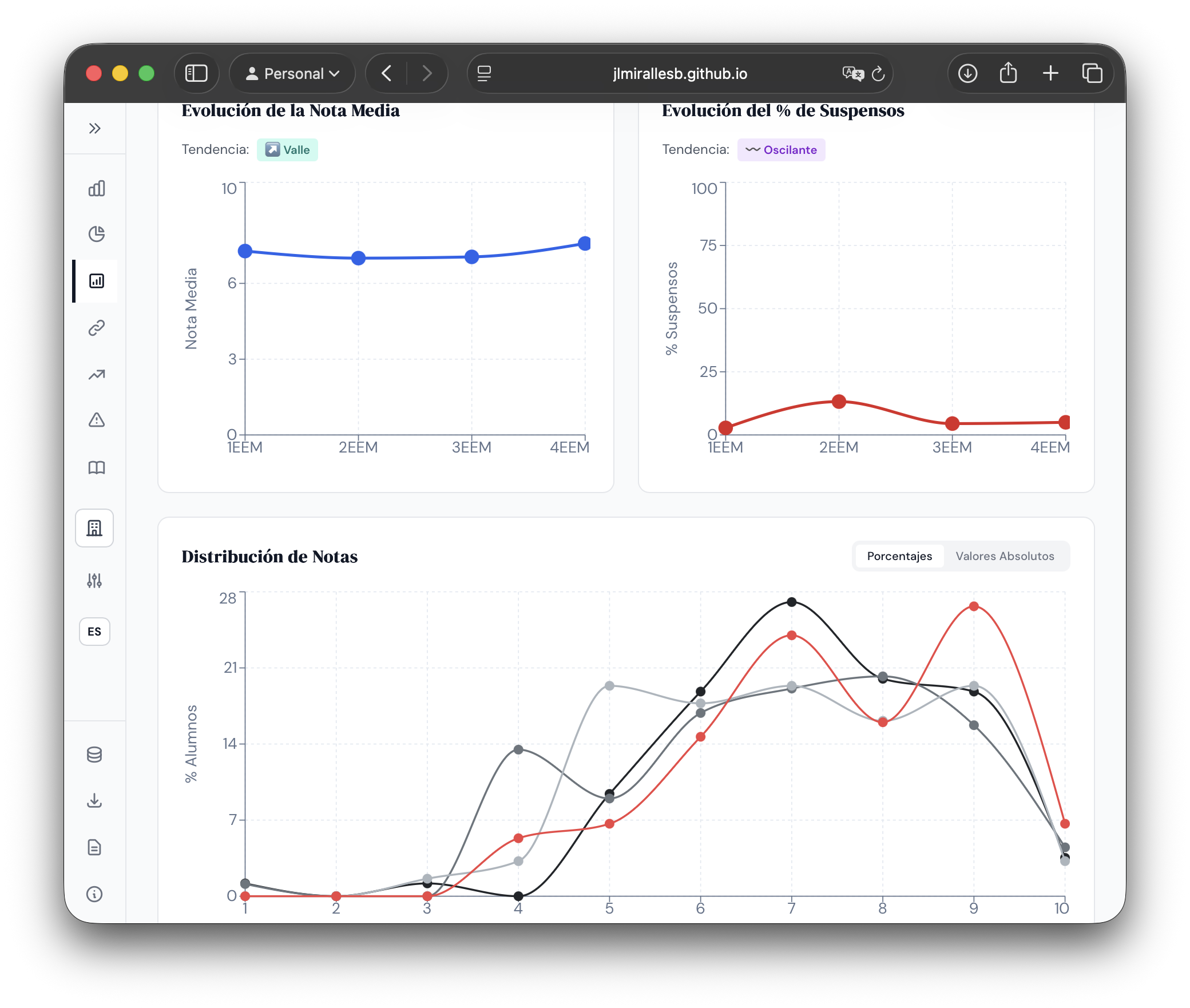Expand the collapsed sidebar with the chevrons
The image size is (1190, 1008).
(96, 129)
